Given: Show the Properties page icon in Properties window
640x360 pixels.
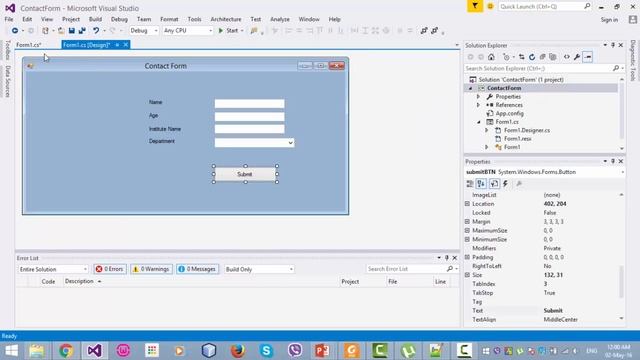Looking at the screenshot, I should (x=494, y=184).
